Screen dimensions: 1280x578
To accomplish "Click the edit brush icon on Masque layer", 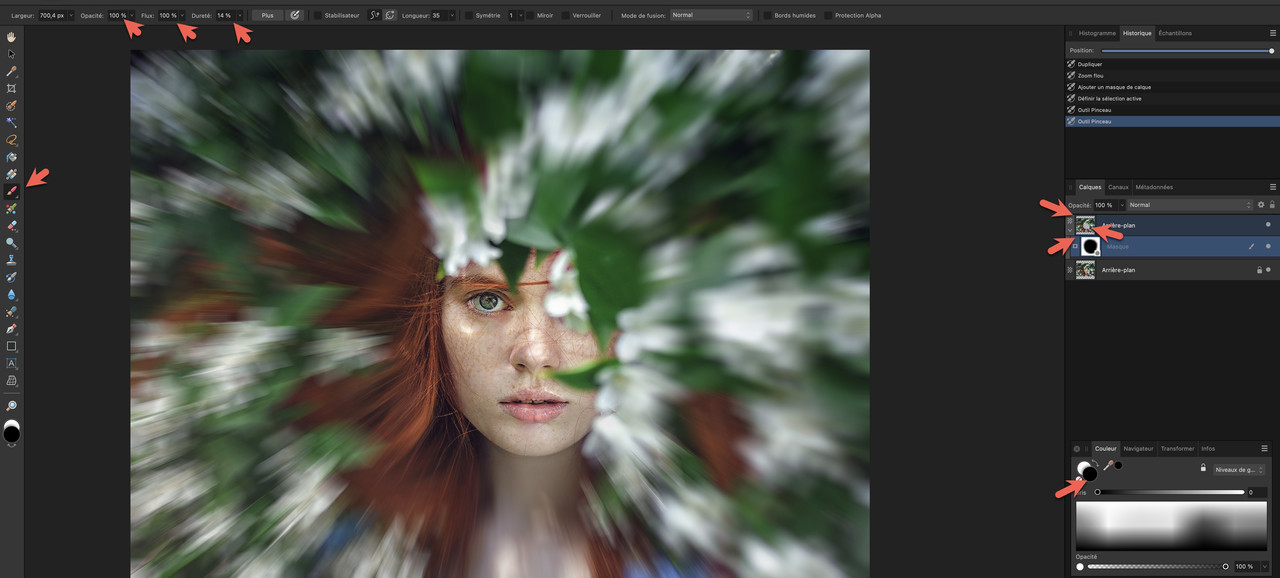I will [1251, 246].
